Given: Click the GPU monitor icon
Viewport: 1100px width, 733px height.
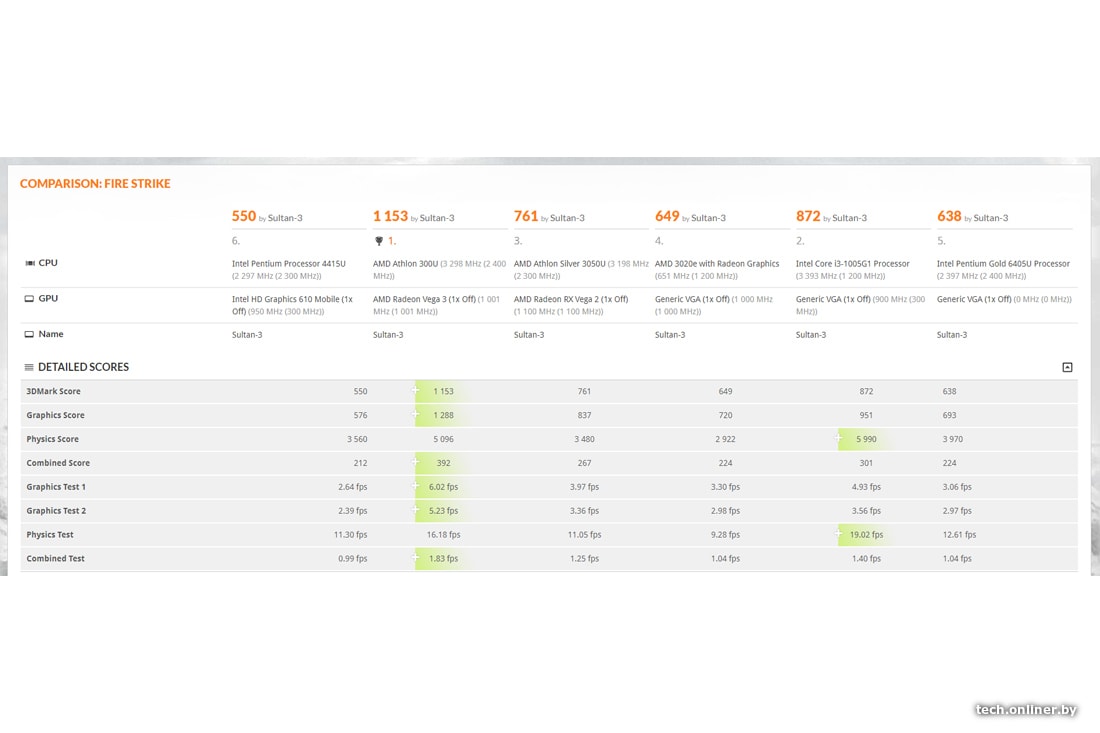Looking at the screenshot, I should (29, 299).
